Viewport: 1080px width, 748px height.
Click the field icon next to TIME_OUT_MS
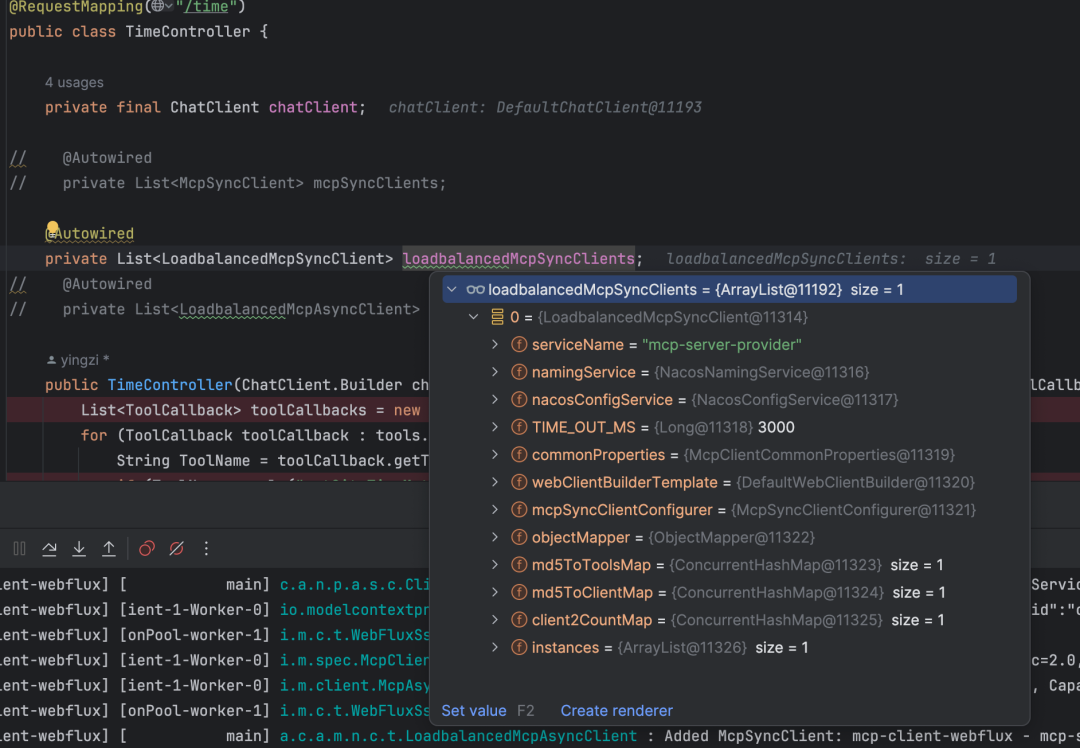coord(519,427)
